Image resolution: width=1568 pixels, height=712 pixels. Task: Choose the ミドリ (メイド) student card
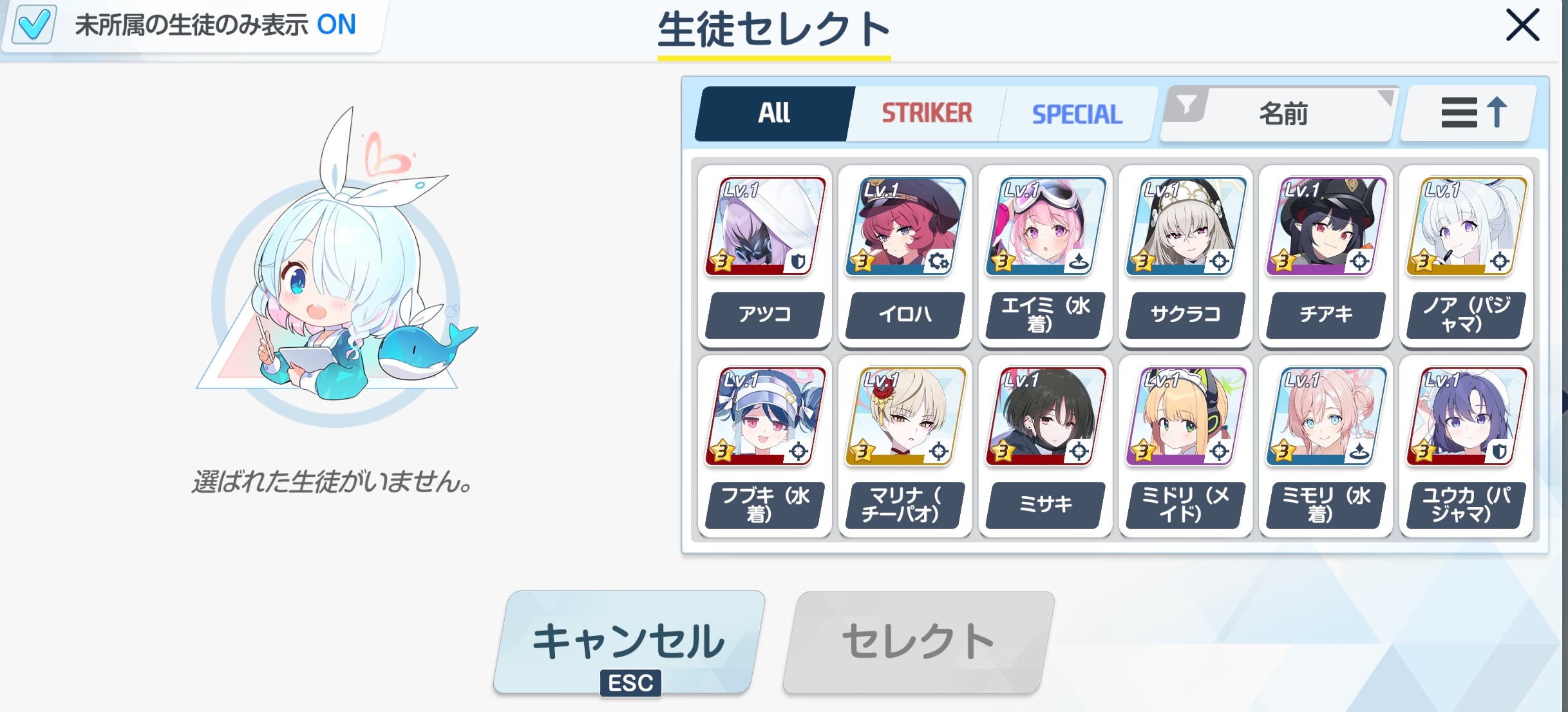pyautogui.click(x=1185, y=446)
